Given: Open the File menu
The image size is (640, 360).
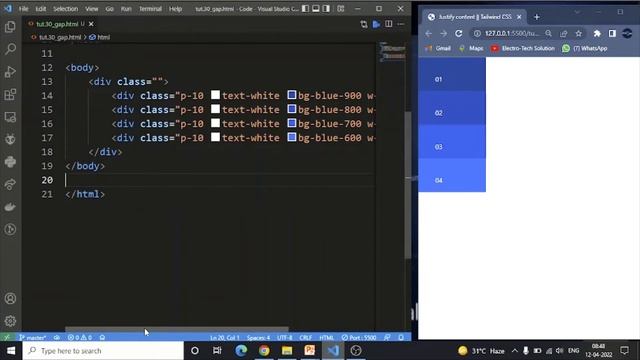Looking at the screenshot, I should click(x=24, y=9).
